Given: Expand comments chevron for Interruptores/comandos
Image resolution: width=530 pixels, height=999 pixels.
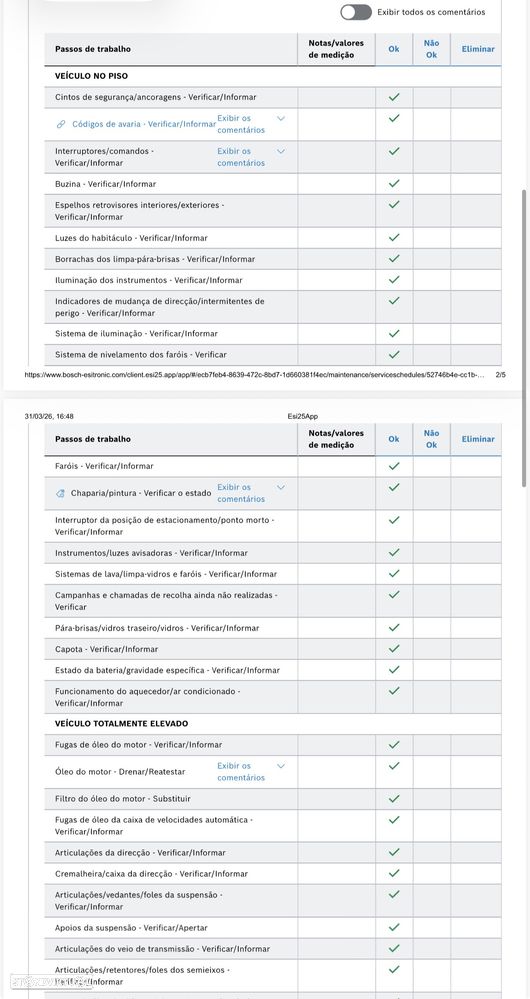Looking at the screenshot, I should click(x=280, y=152).
